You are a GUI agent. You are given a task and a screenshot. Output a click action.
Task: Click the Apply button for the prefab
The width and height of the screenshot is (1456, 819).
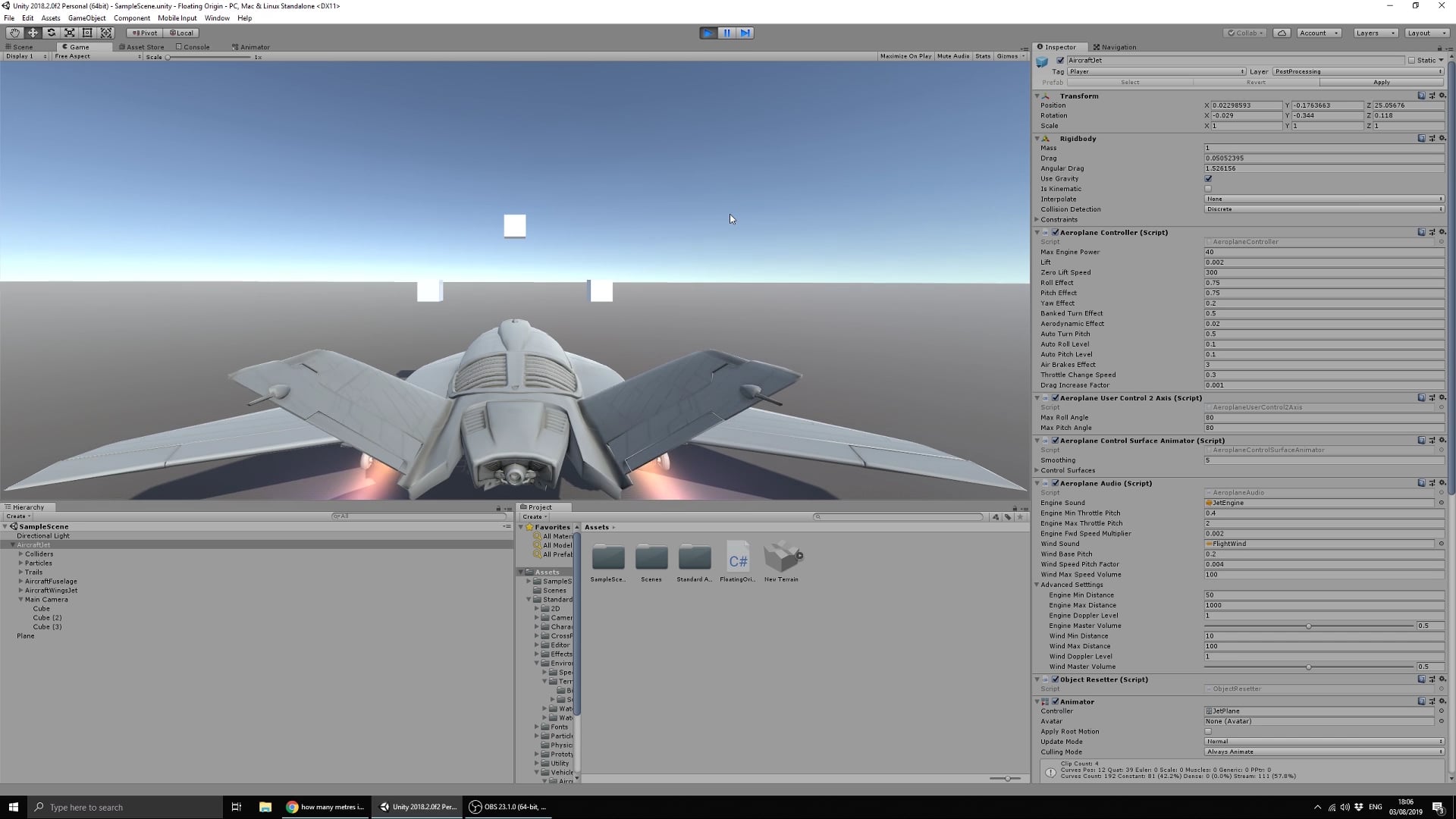coord(1380,82)
